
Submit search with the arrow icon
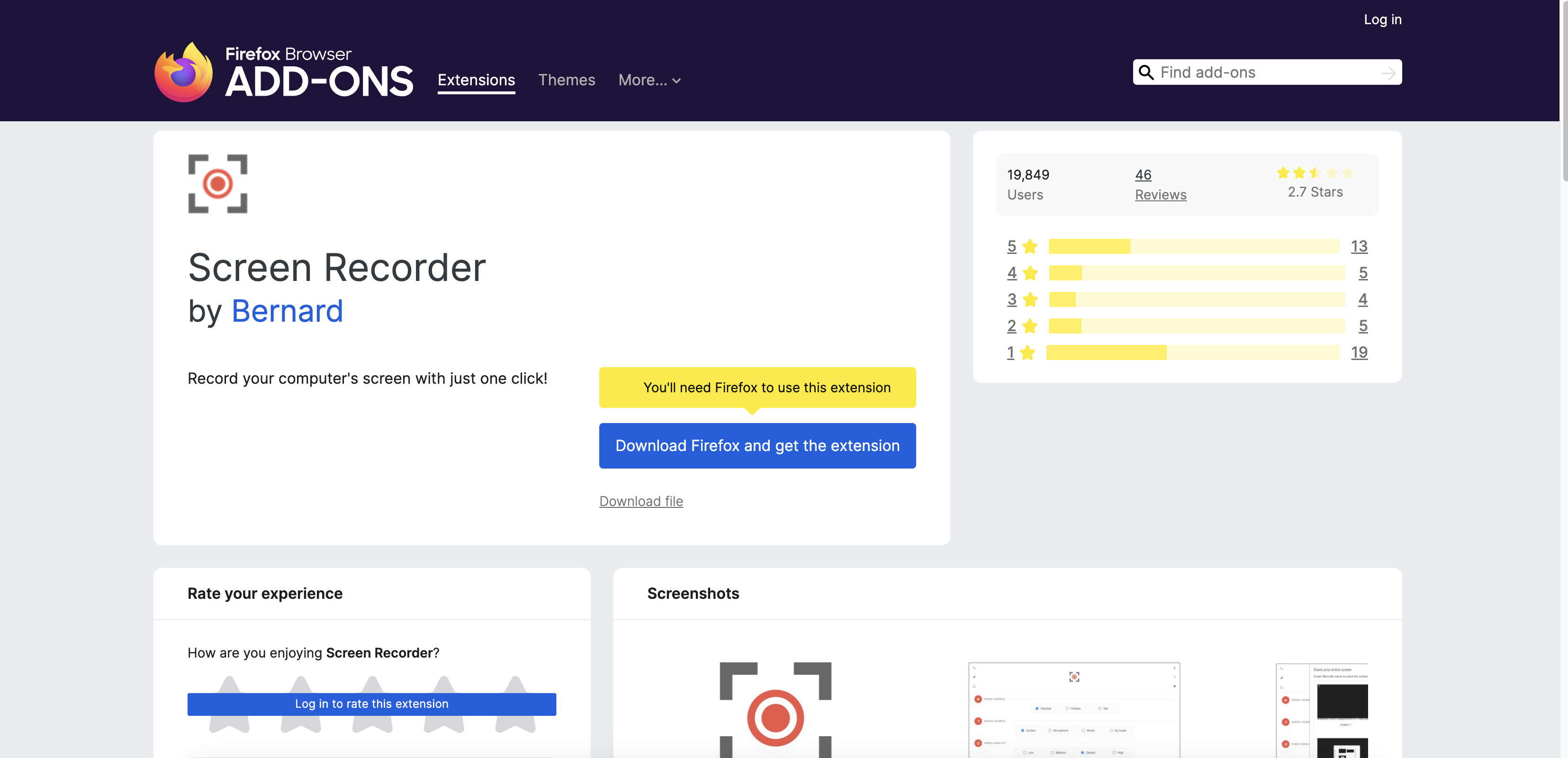click(1388, 73)
